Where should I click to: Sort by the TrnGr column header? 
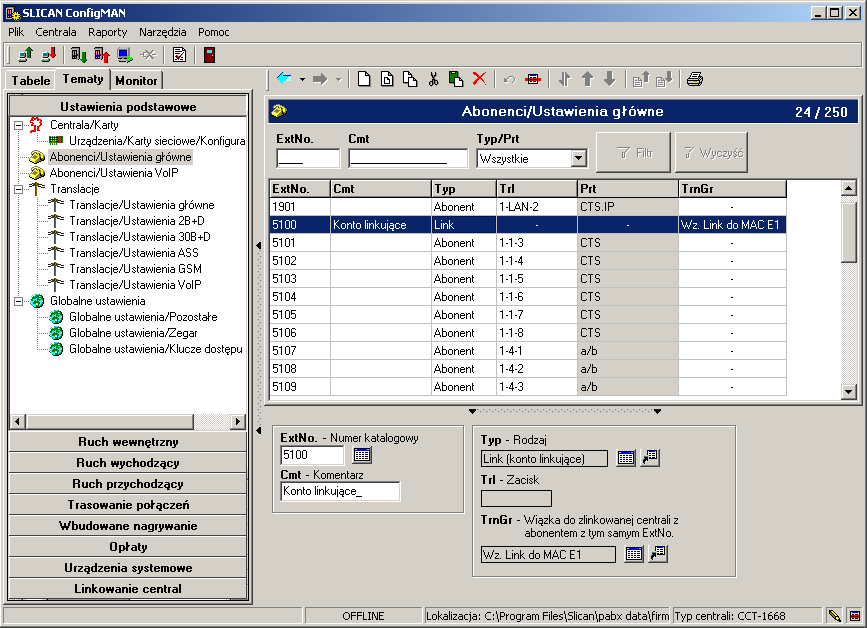click(732, 189)
